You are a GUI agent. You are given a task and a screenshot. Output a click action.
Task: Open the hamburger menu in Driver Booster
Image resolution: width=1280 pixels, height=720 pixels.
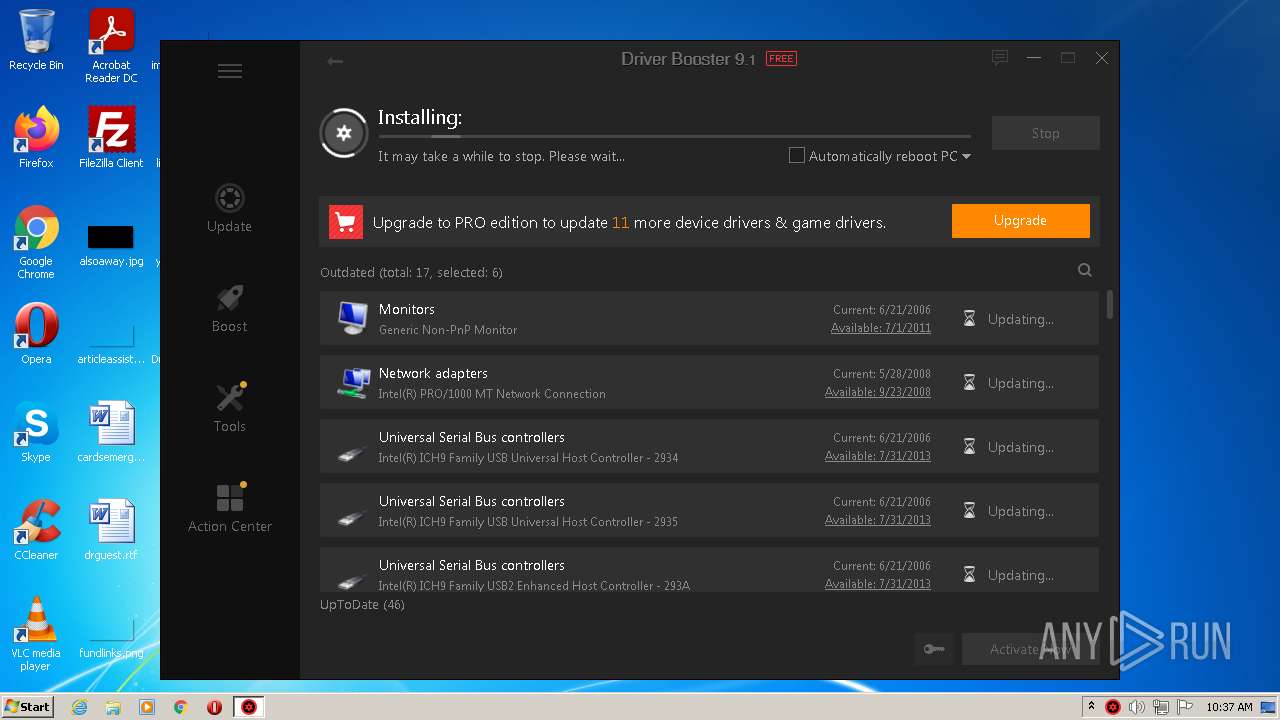[230, 71]
